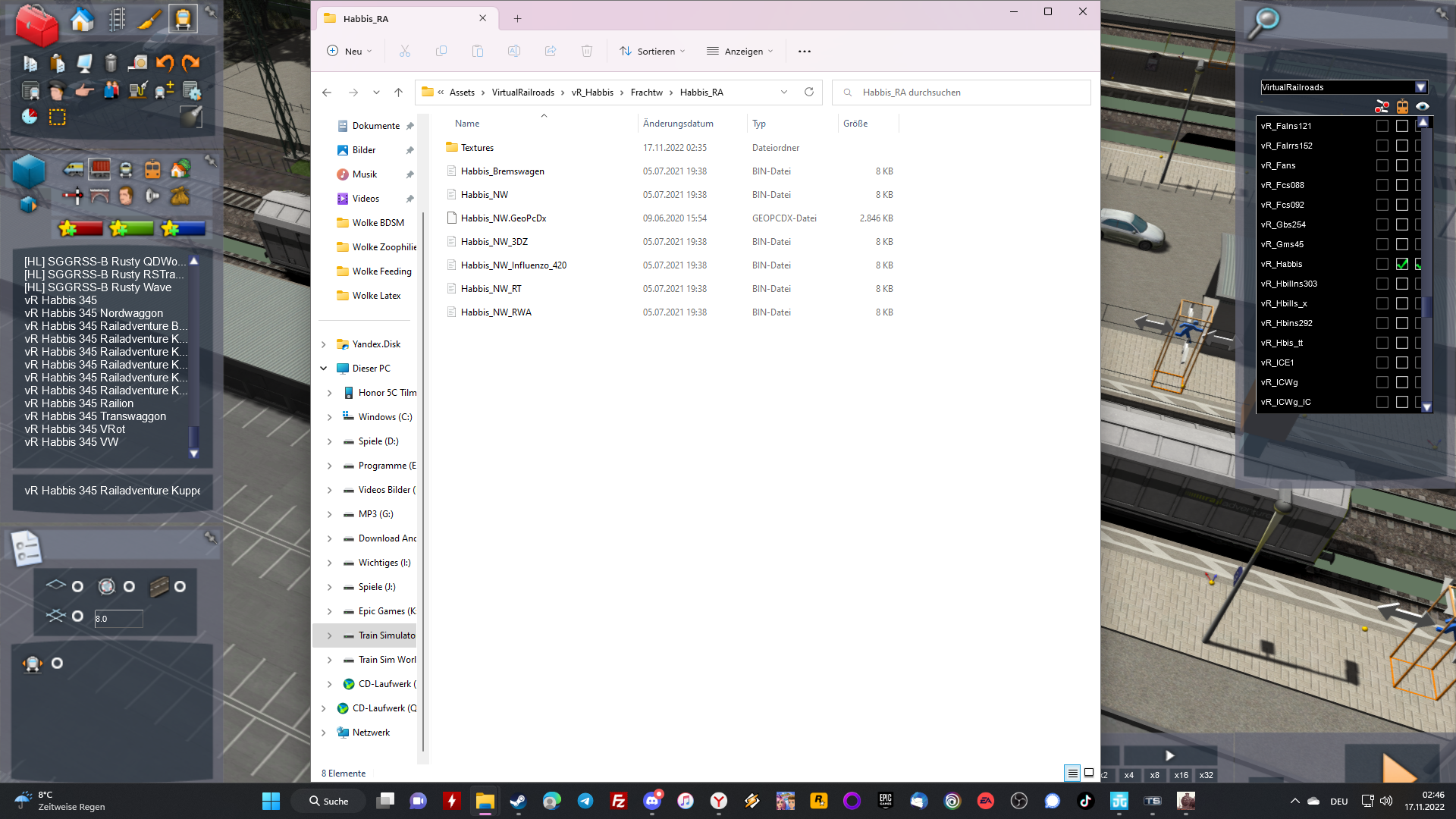The height and width of the screenshot is (819, 1456).
Task: Open the magnifying glass search panel
Action: click(1264, 22)
